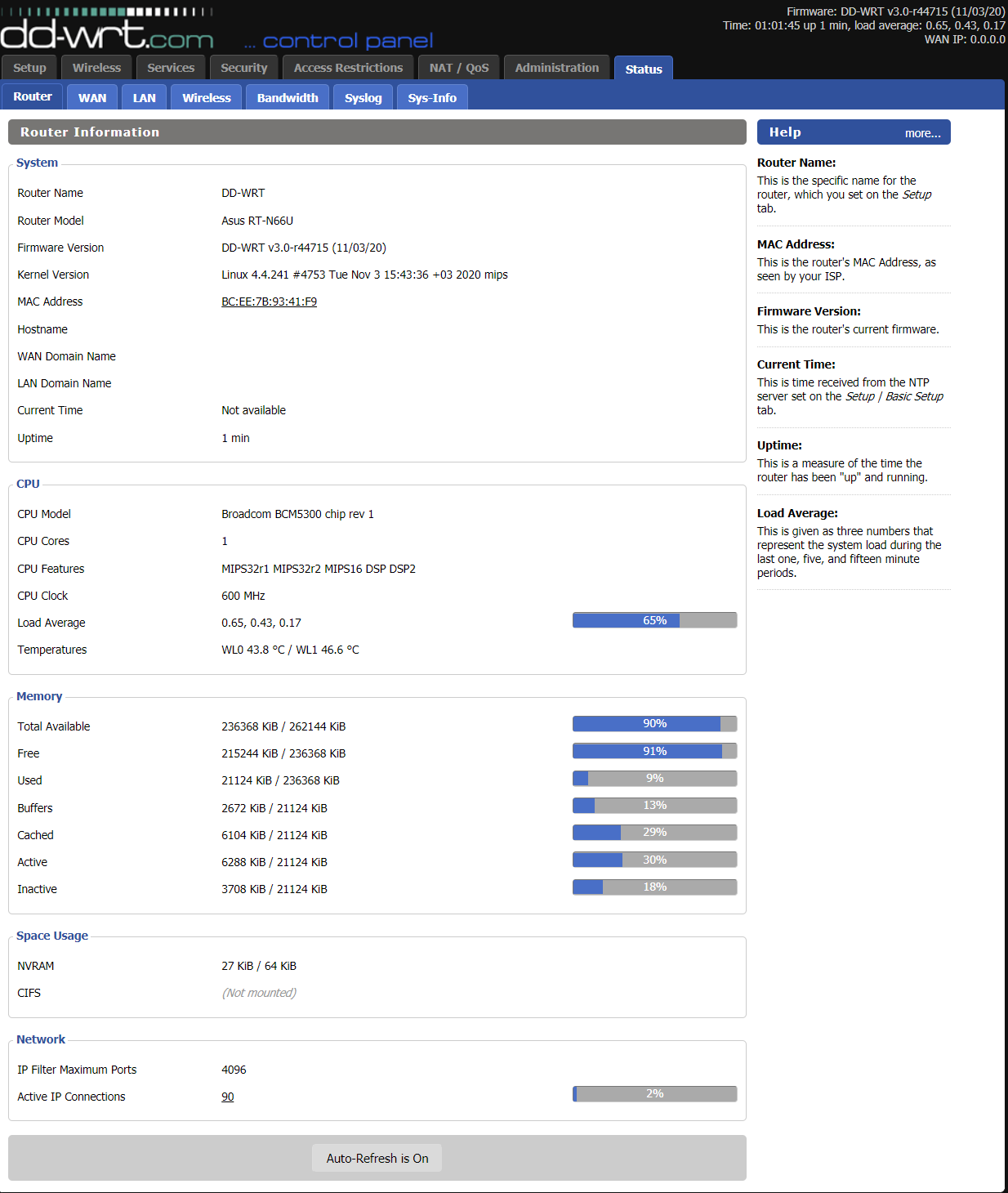Click the Router Name value DD-WRT
The image size is (1008, 1193).
[243, 193]
